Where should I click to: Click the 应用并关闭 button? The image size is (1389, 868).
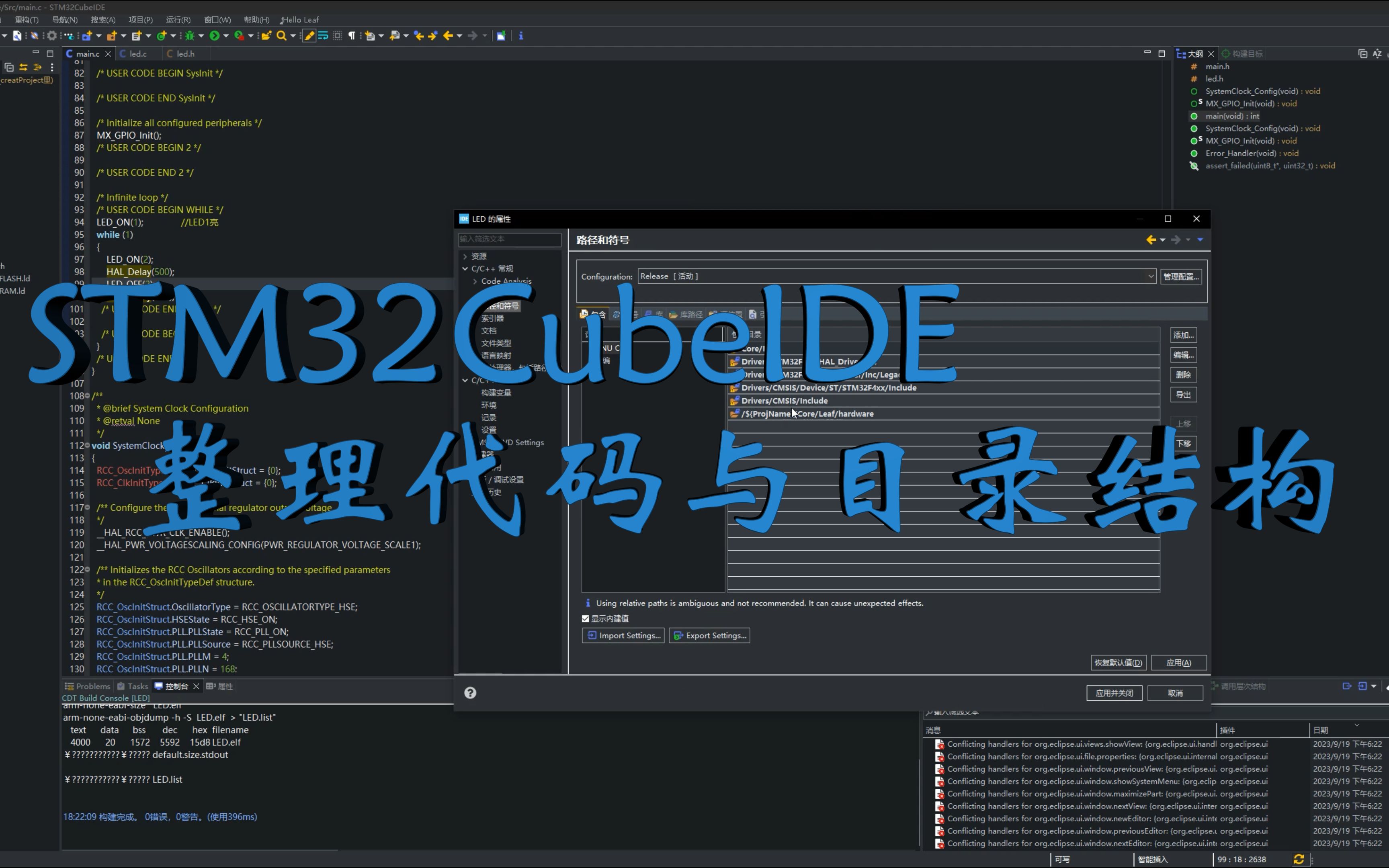(x=1114, y=693)
